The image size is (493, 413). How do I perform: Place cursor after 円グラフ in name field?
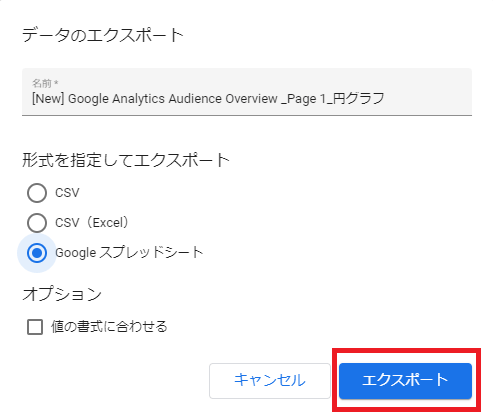coord(385,99)
